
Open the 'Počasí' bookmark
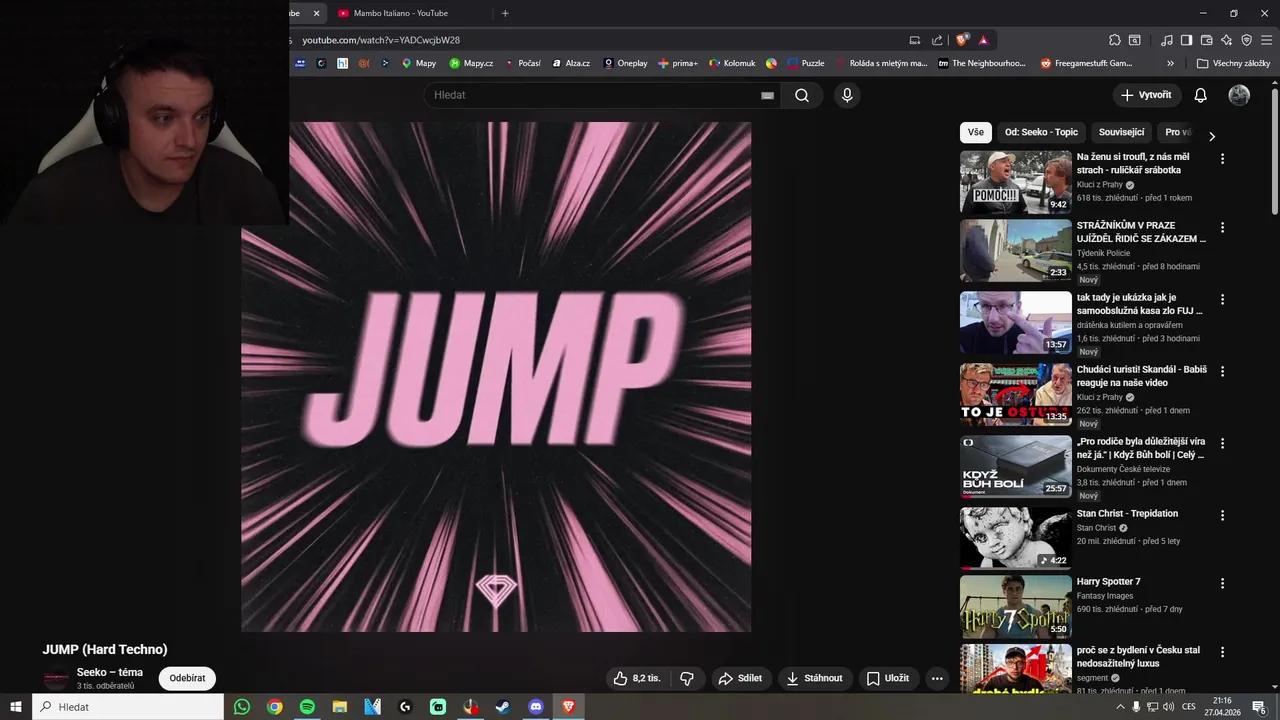[522, 63]
